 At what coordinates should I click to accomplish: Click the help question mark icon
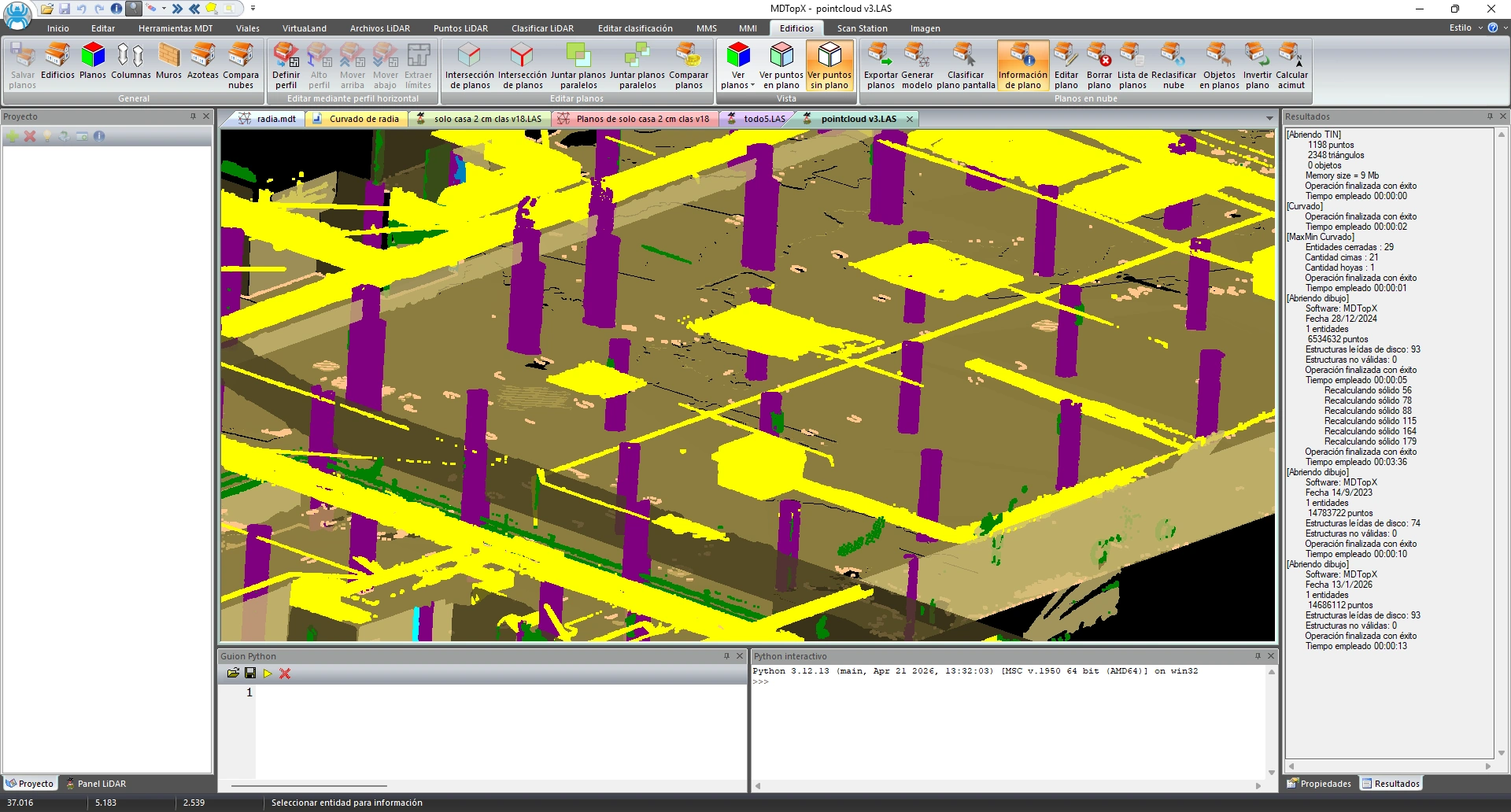pos(1492,28)
